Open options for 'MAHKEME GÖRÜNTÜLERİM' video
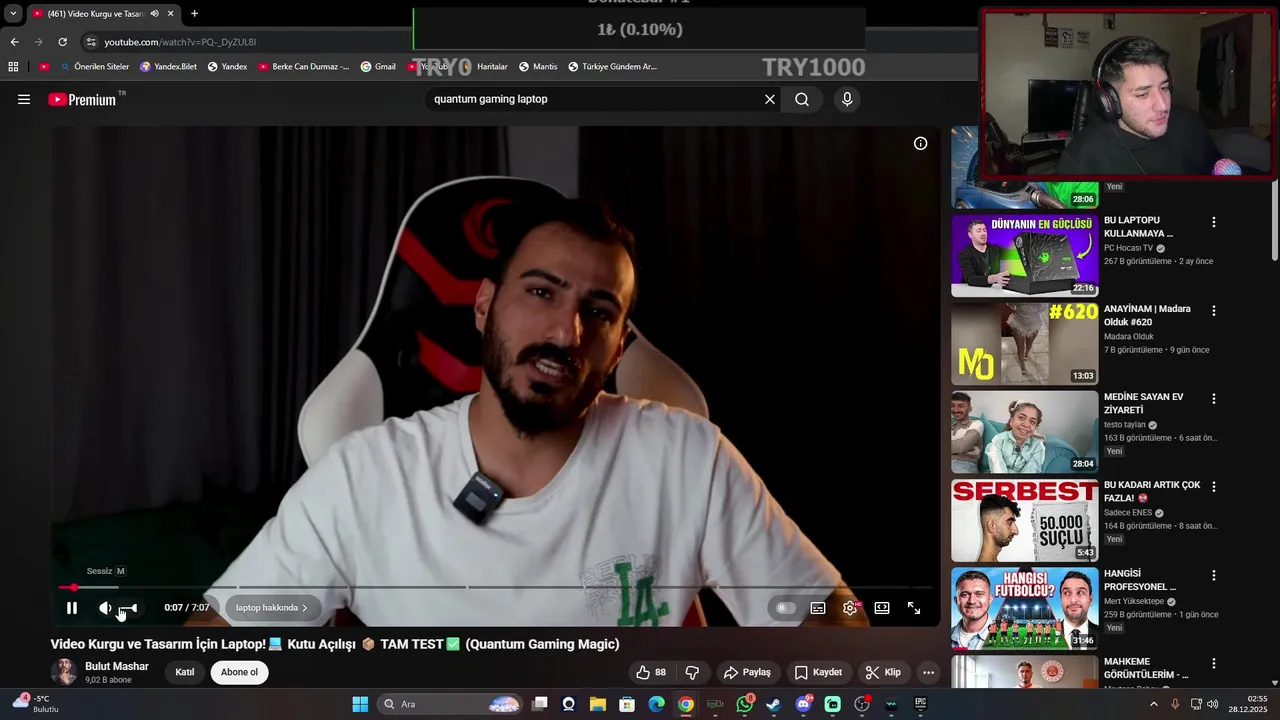Screen dimensions: 1280x720 pyautogui.click(x=1214, y=664)
